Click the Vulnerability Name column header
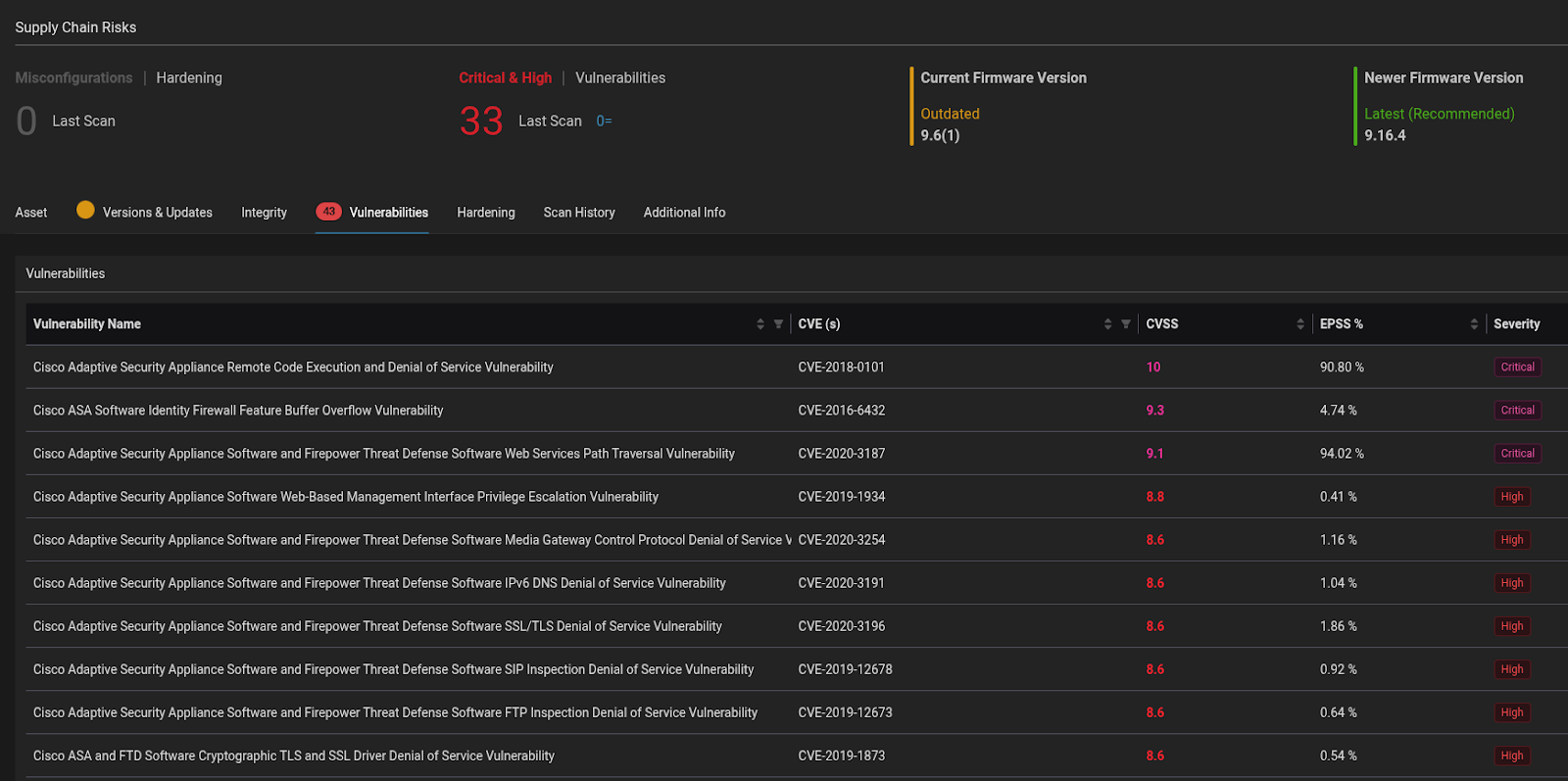Screen dimensions: 1568x781 87,324
